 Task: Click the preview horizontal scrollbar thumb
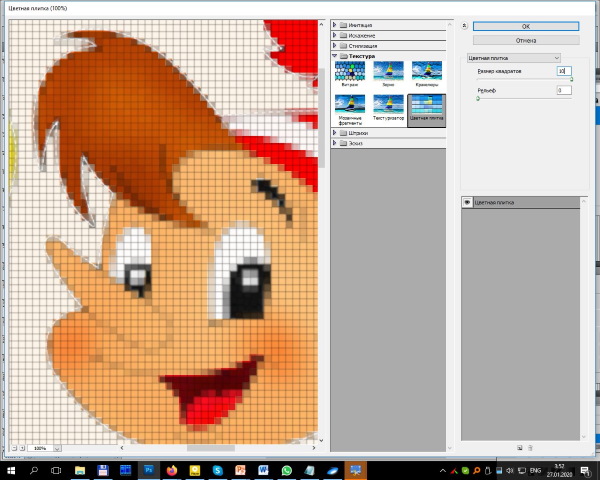[211, 447]
